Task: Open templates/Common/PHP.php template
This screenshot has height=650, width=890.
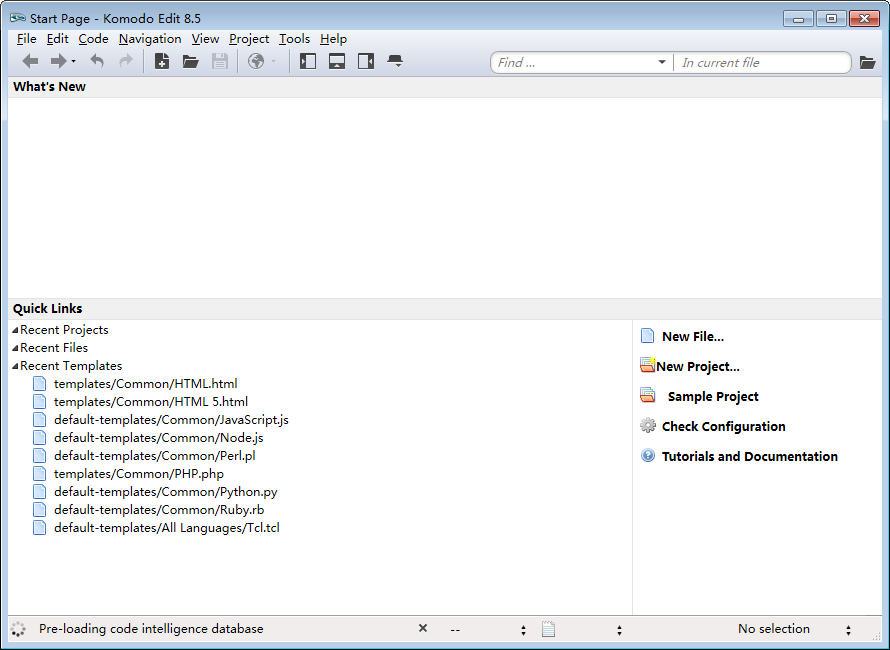Action: (138, 474)
